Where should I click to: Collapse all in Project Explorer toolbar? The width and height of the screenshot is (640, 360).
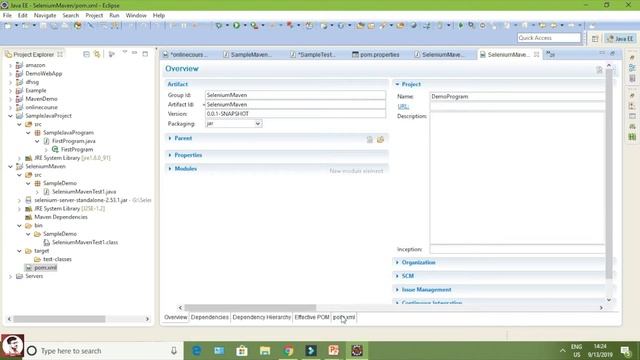(86, 54)
